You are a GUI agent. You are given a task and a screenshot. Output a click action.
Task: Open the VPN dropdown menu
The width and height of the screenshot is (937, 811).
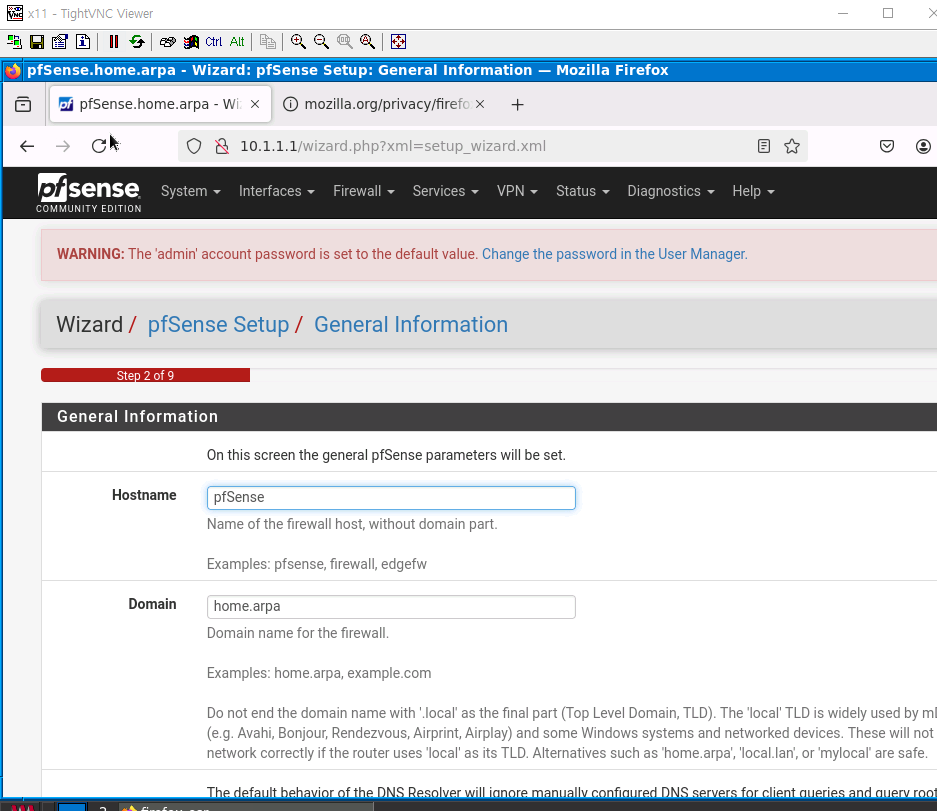(518, 191)
